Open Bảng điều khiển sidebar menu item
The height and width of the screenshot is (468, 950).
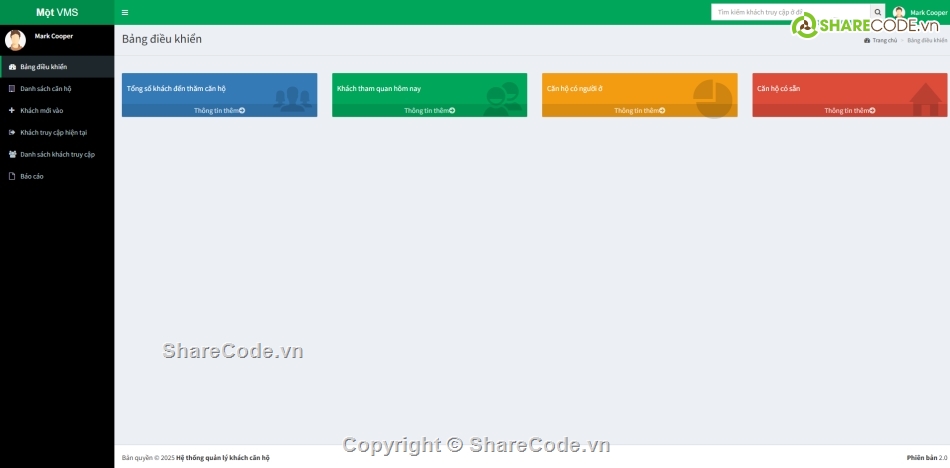click(x=57, y=67)
